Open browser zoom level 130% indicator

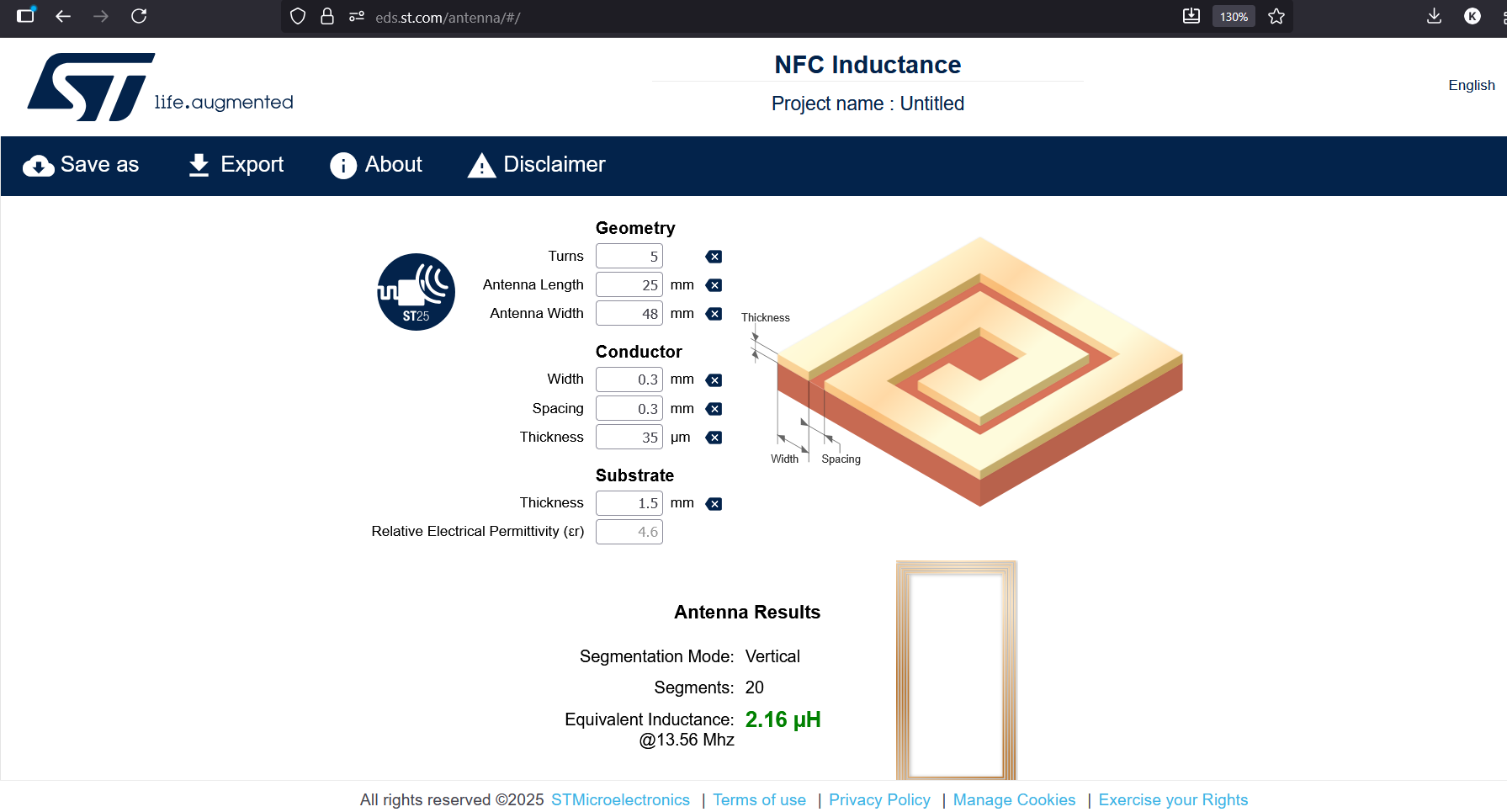point(1233,17)
